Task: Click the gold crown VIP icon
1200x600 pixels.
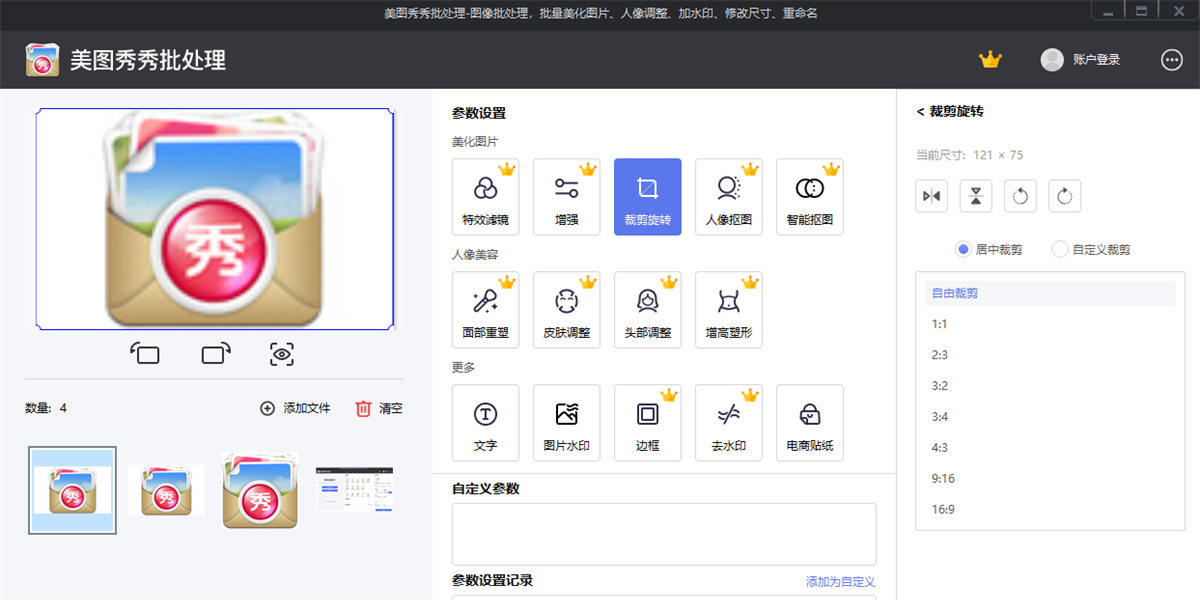Action: coord(990,60)
